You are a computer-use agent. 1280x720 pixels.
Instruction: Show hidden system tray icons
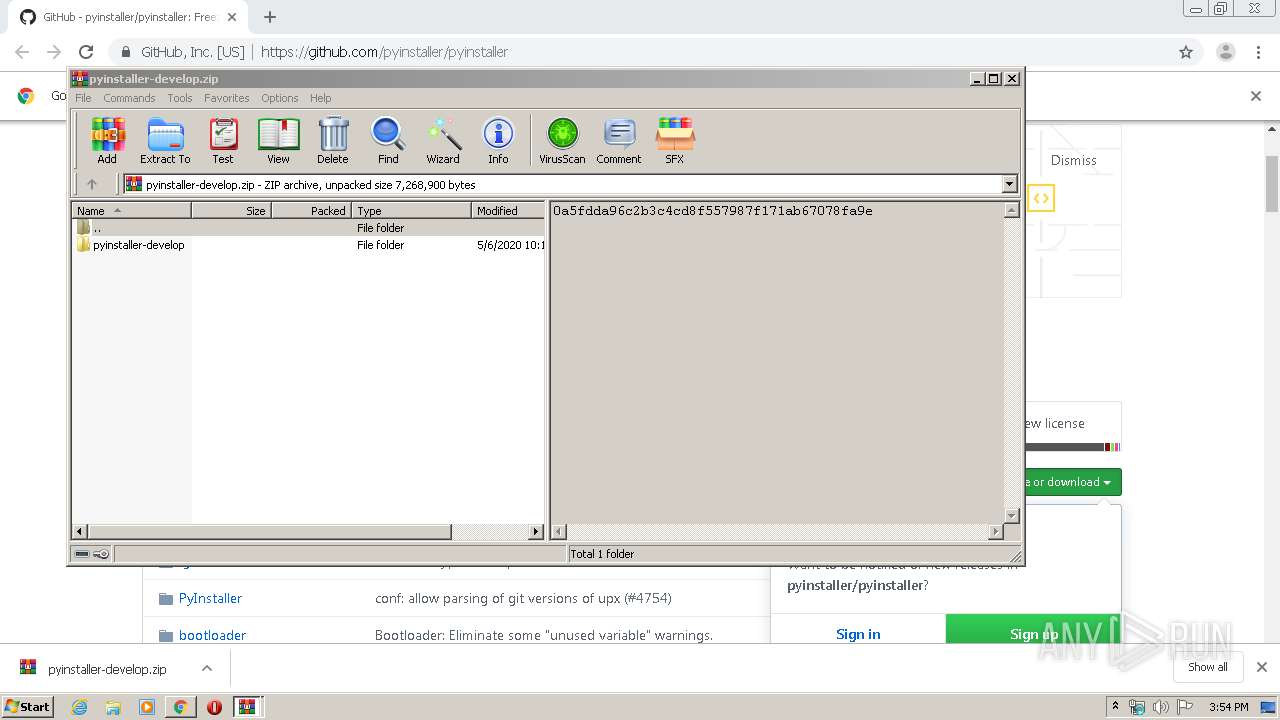tap(1116, 707)
